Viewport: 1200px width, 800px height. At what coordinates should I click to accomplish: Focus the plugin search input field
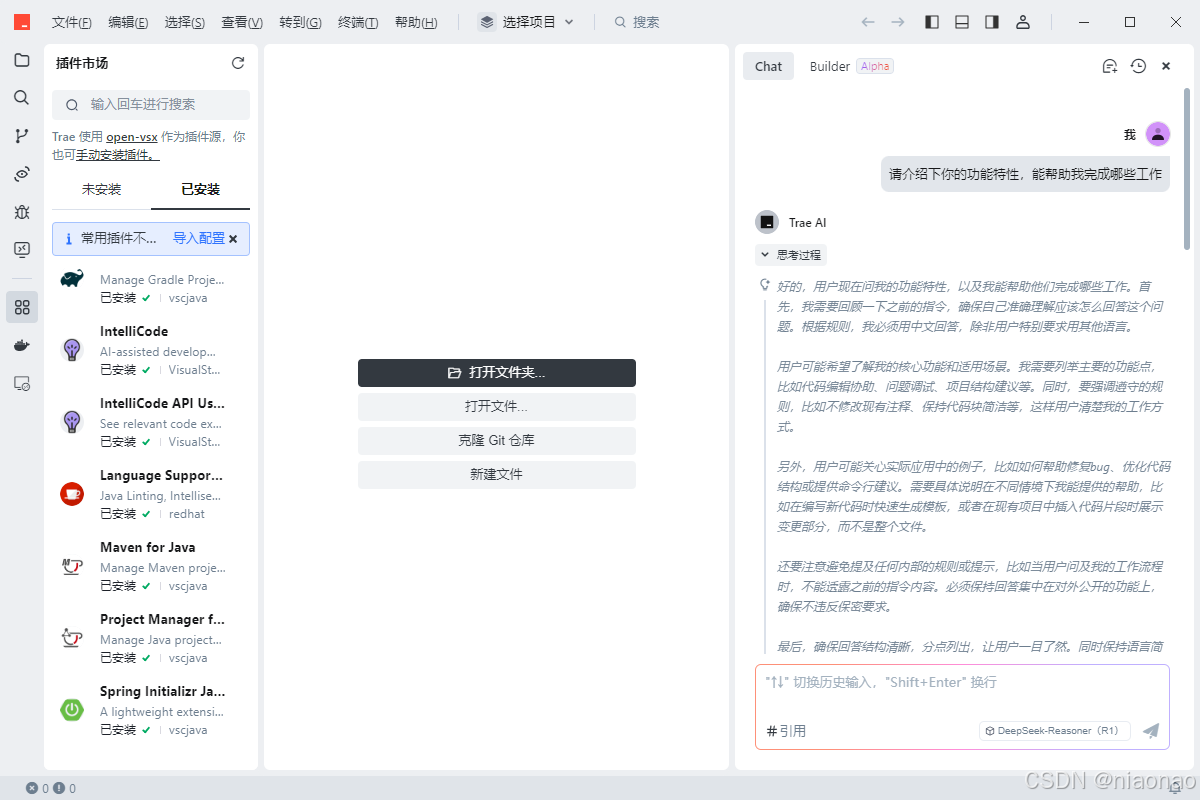coord(151,104)
